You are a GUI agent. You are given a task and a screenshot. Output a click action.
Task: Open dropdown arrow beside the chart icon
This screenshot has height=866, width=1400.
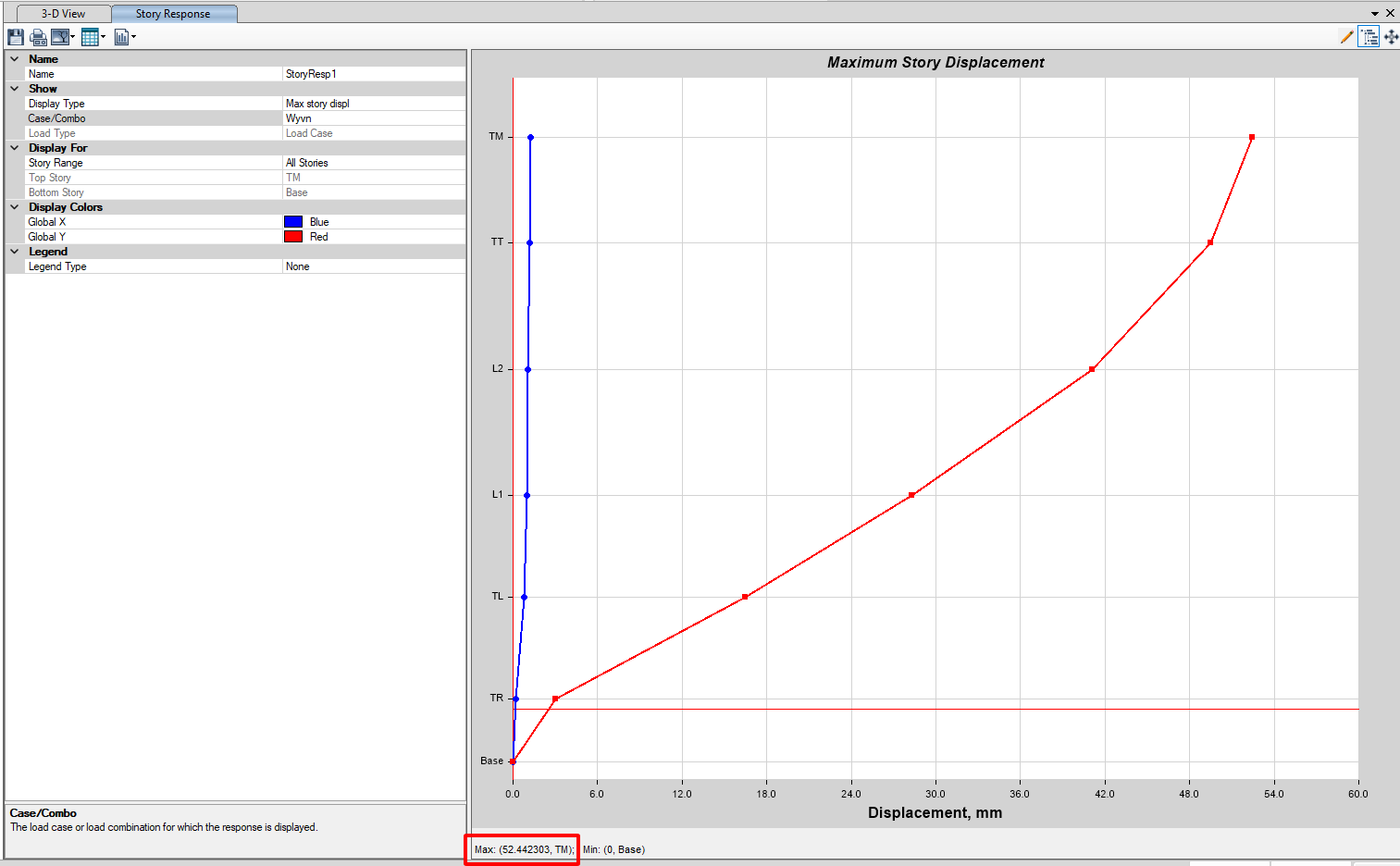click(133, 37)
